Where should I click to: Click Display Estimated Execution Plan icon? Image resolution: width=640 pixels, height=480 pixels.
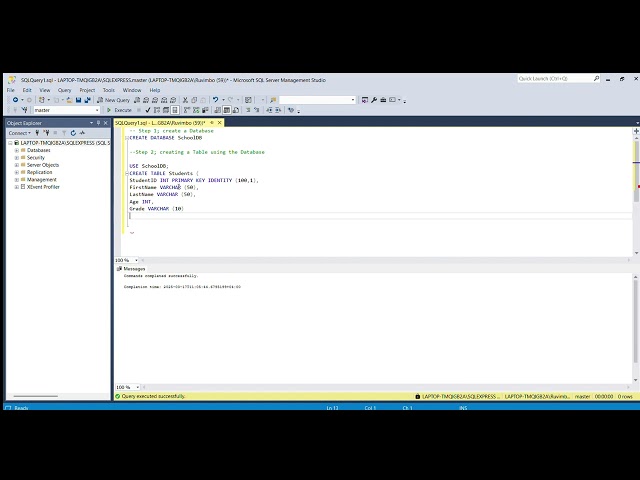(157, 110)
